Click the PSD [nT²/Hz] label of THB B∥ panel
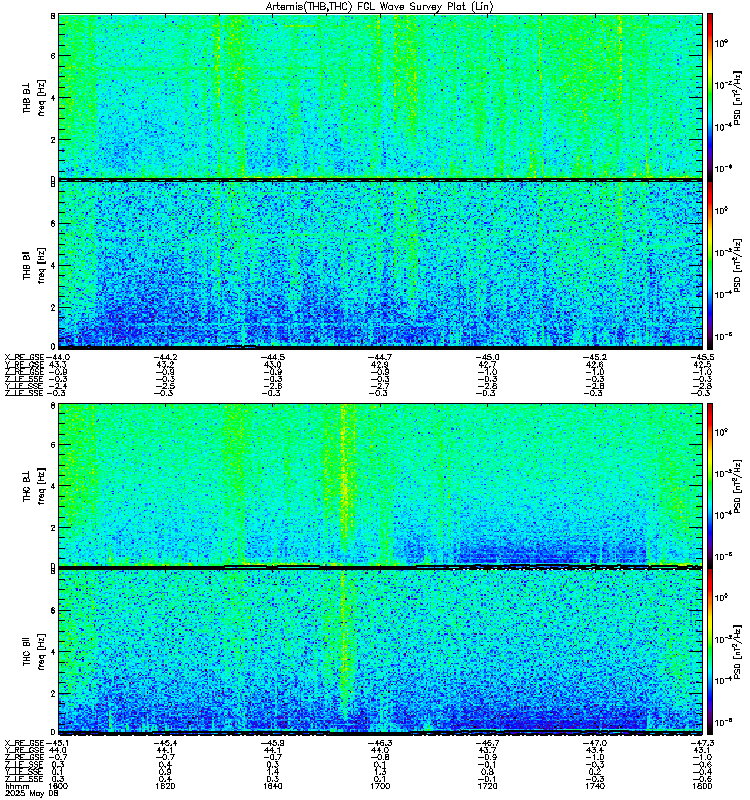Viewport: 750px width, 800px height. 737,265
